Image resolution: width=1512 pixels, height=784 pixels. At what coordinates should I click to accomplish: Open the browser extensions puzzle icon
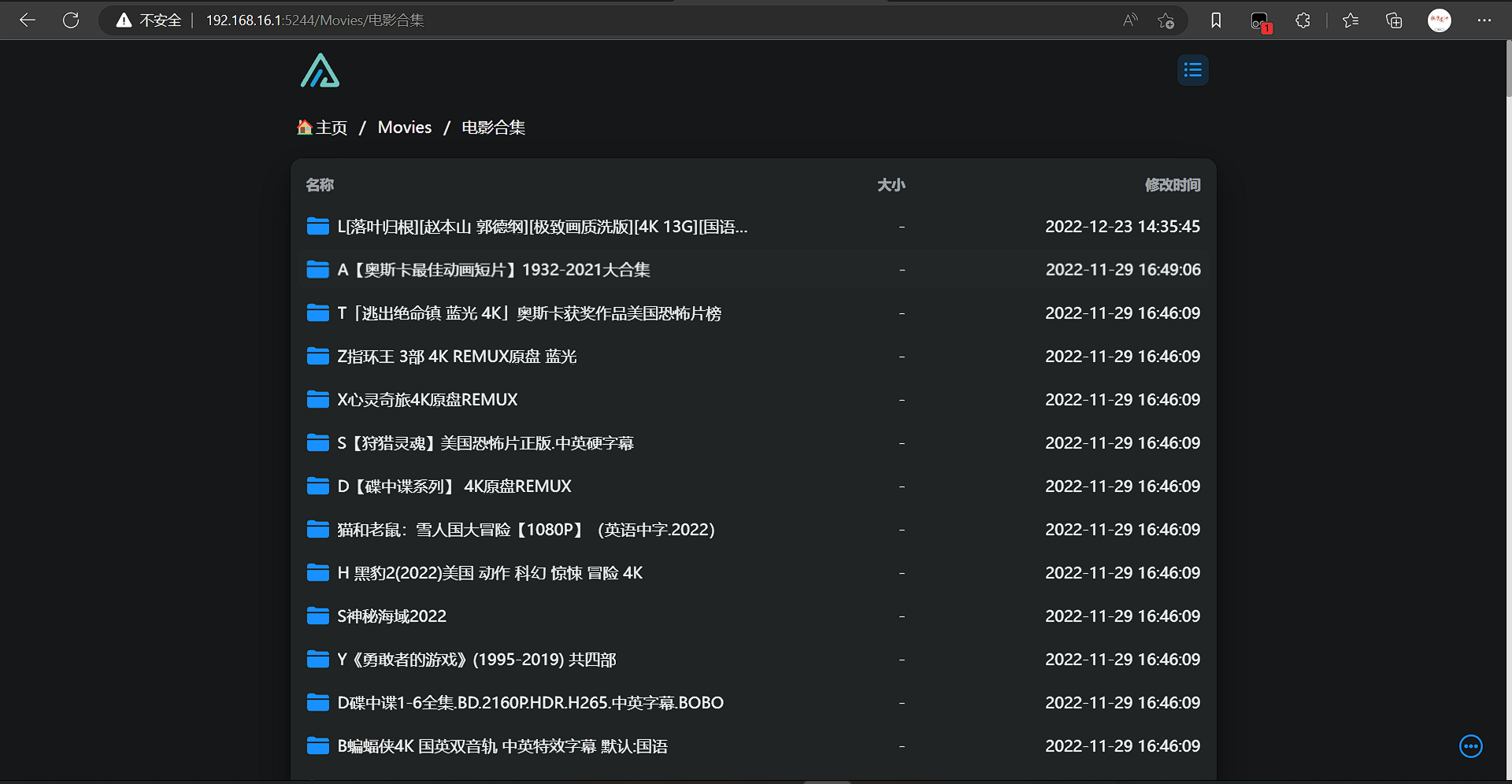click(1303, 20)
